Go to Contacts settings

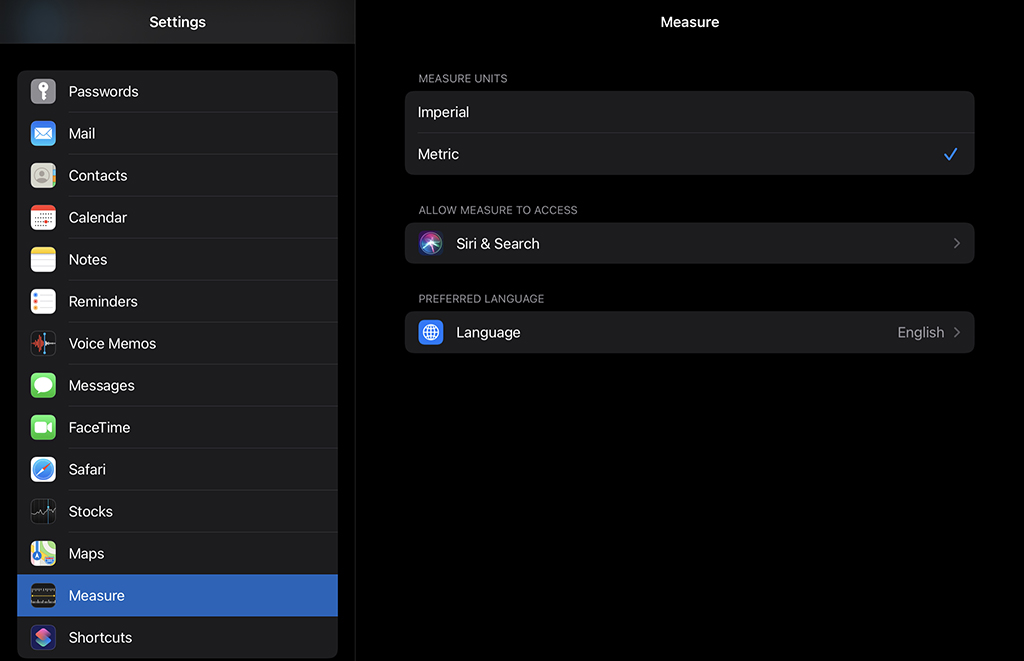coord(178,176)
